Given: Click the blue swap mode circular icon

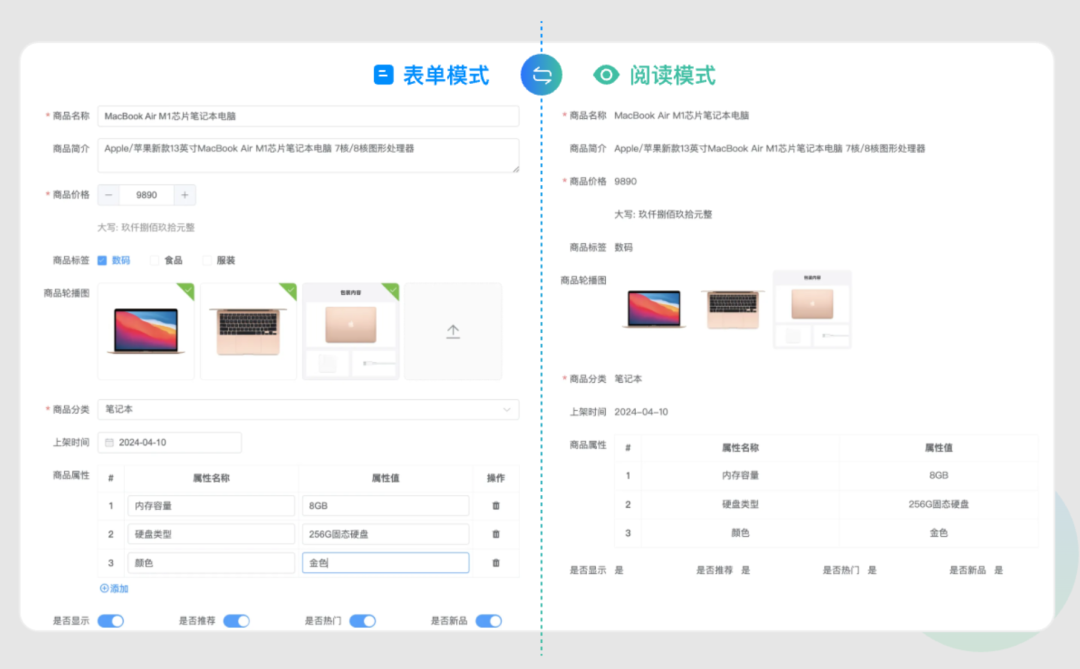Looking at the screenshot, I should (x=541, y=74).
